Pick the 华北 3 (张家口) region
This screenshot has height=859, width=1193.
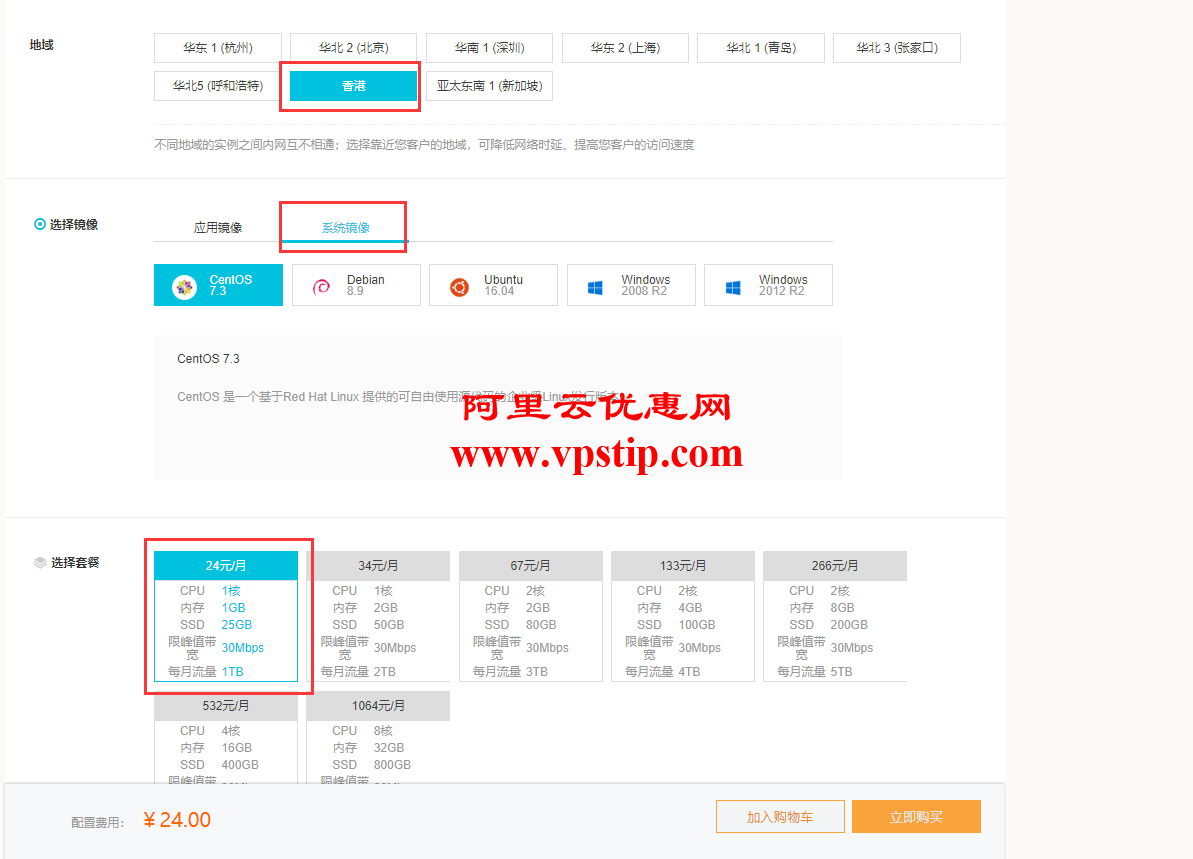897,48
